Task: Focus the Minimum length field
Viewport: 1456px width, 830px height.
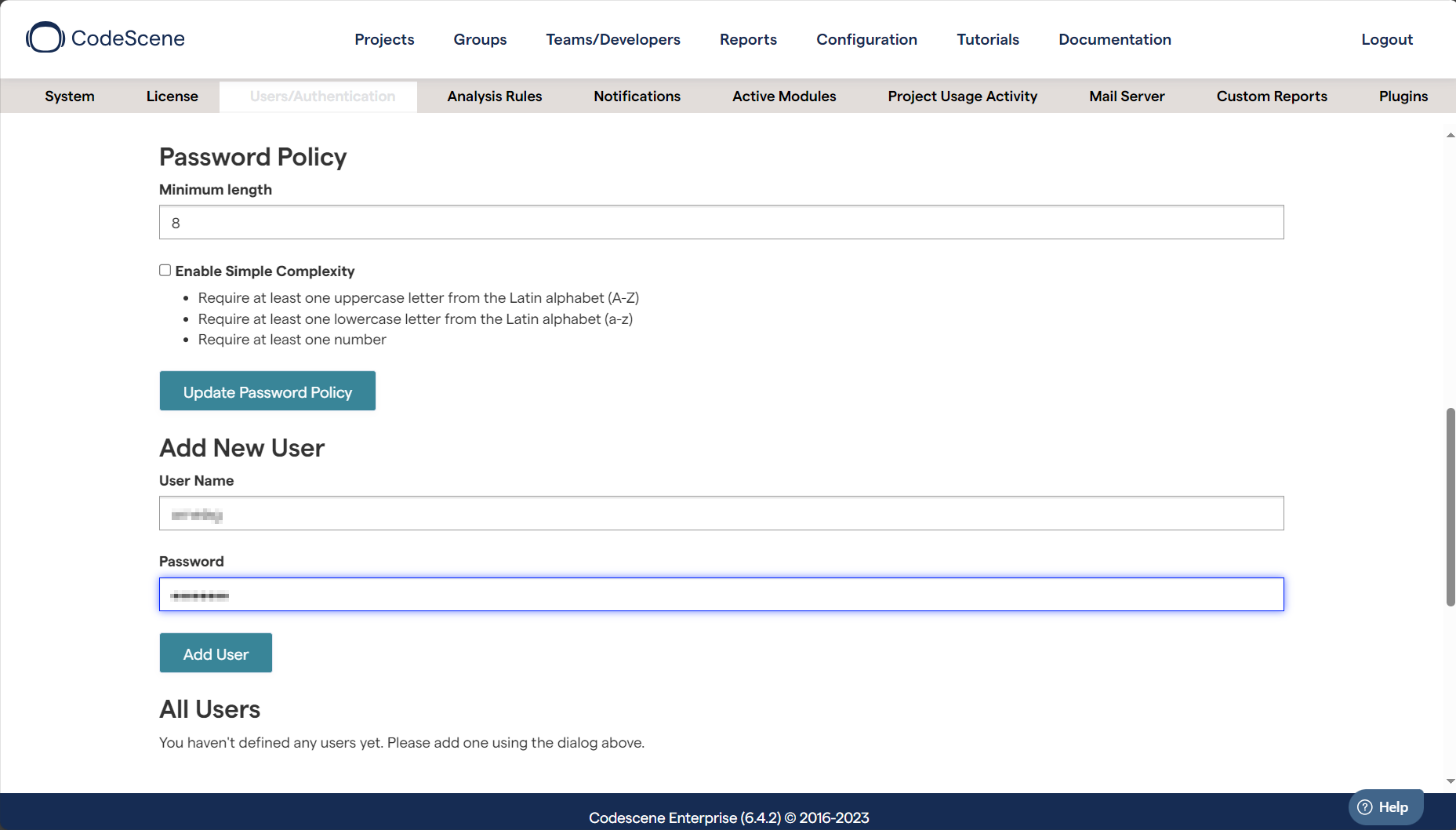Action: (x=721, y=222)
